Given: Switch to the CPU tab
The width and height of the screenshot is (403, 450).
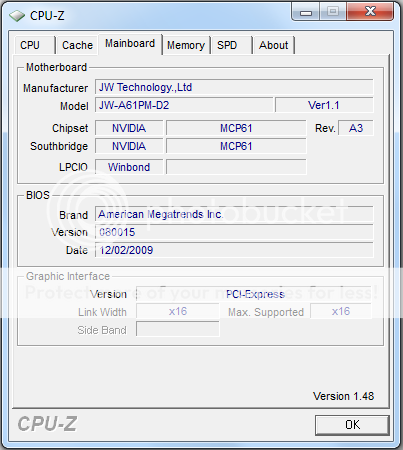Looking at the screenshot, I should (x=34, y=45).
